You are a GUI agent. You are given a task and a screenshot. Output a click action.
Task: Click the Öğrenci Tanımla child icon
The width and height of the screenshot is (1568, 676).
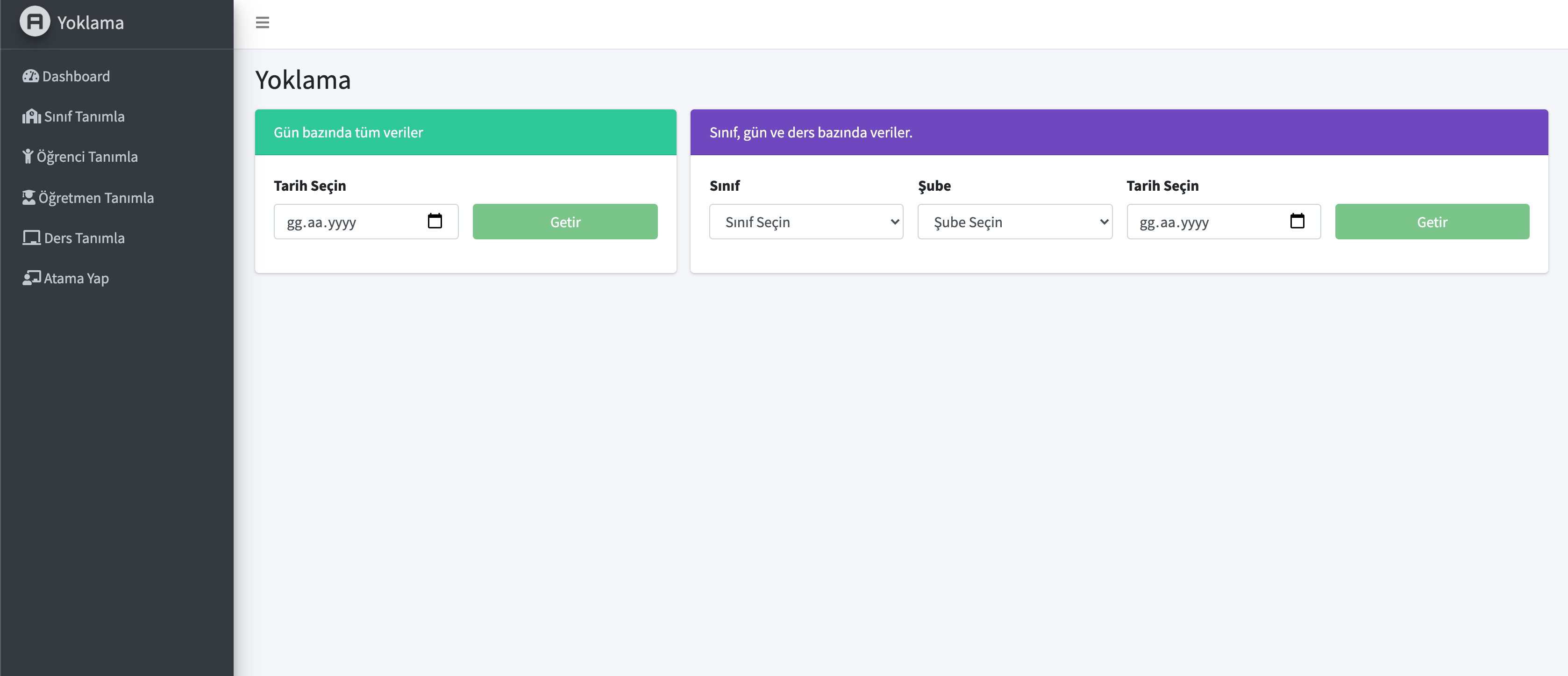[x=28, y=157]
